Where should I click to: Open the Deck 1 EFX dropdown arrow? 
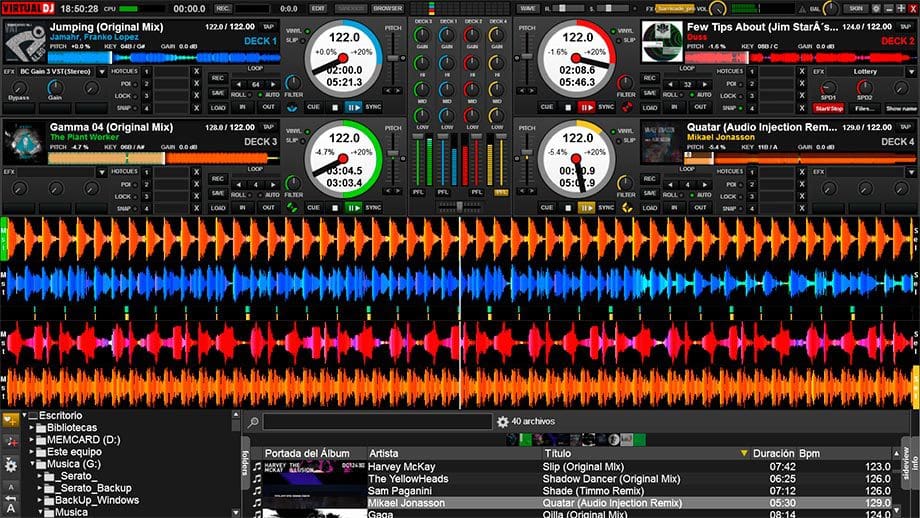pos(101,72)
